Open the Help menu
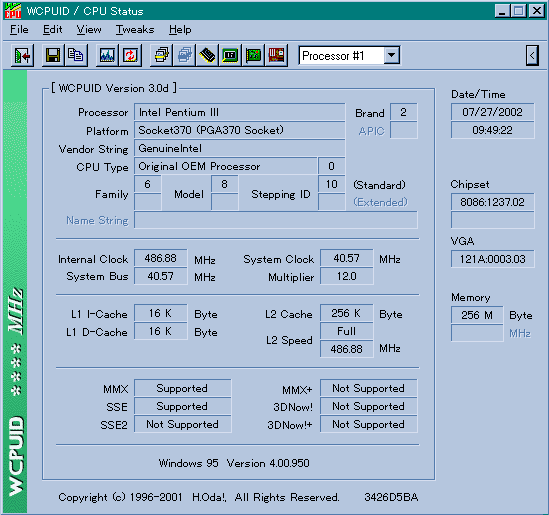The width and height of the screenshot is (549, 515). click(180, 30)
